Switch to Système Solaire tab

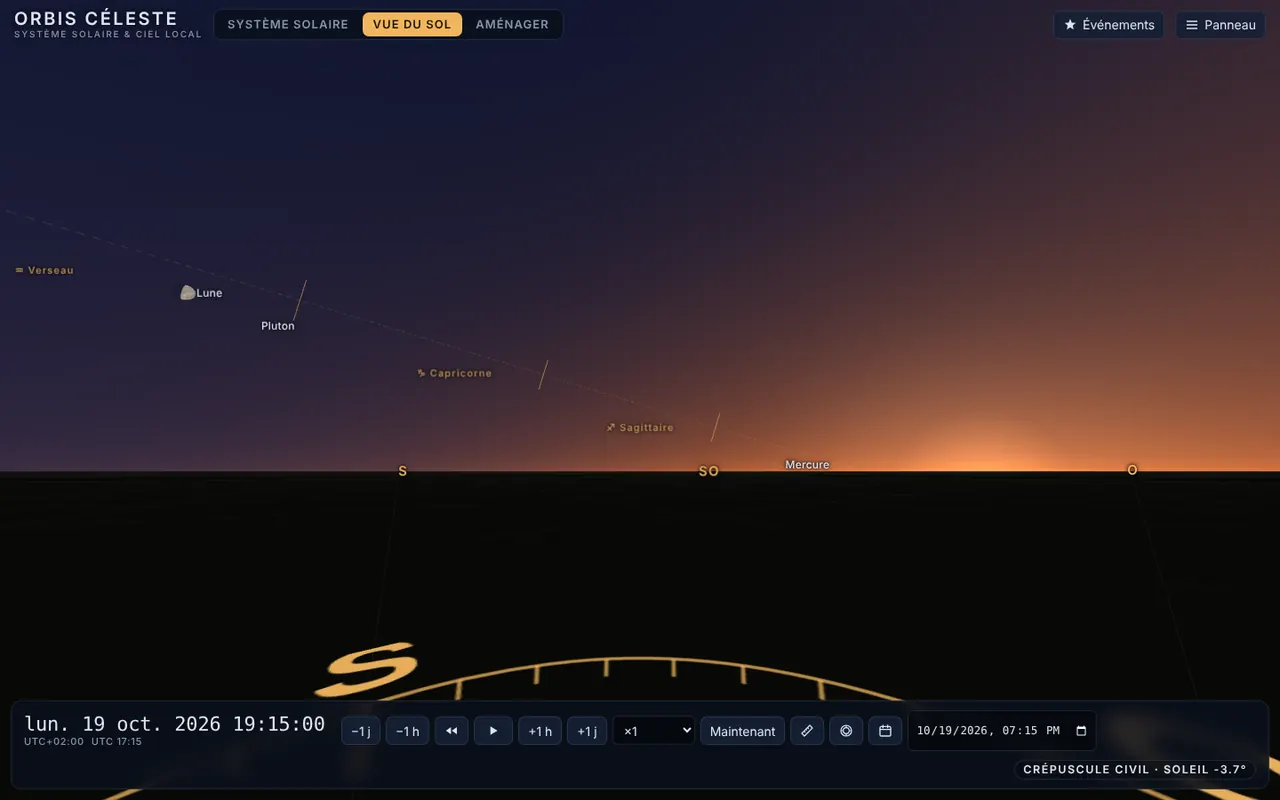coord(288,24)
